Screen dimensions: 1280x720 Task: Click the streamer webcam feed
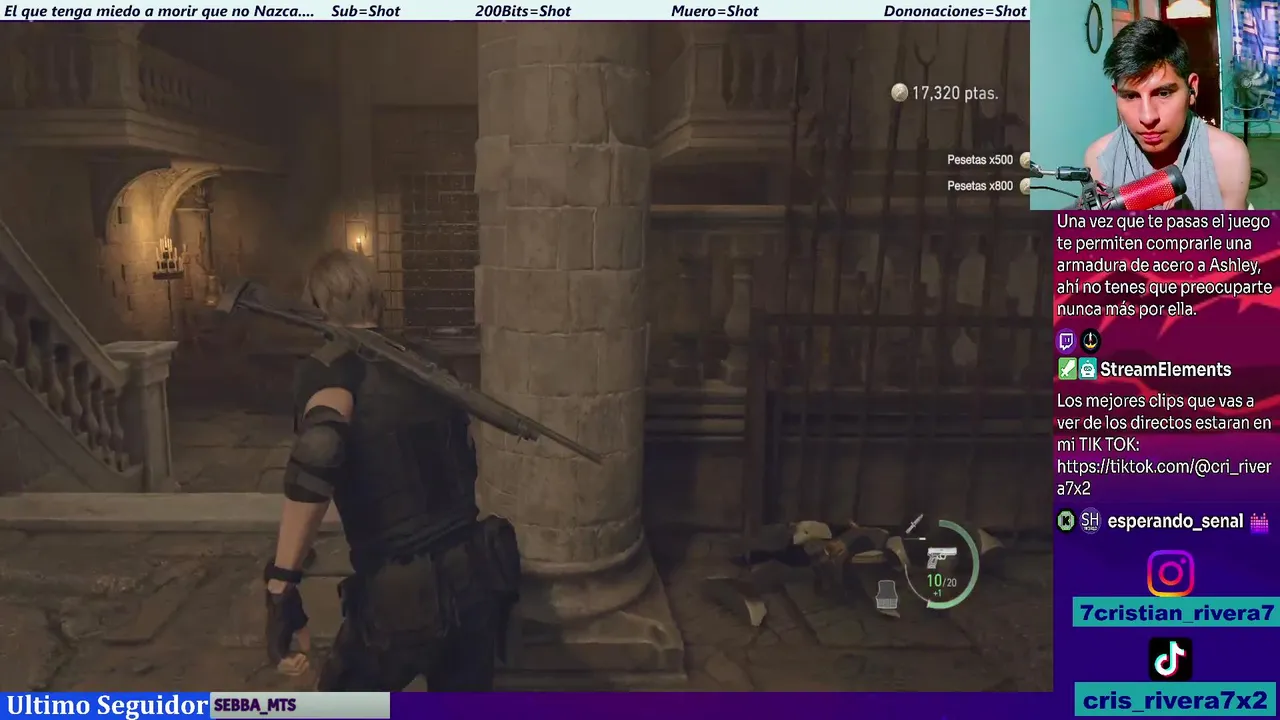point(1155,104)
